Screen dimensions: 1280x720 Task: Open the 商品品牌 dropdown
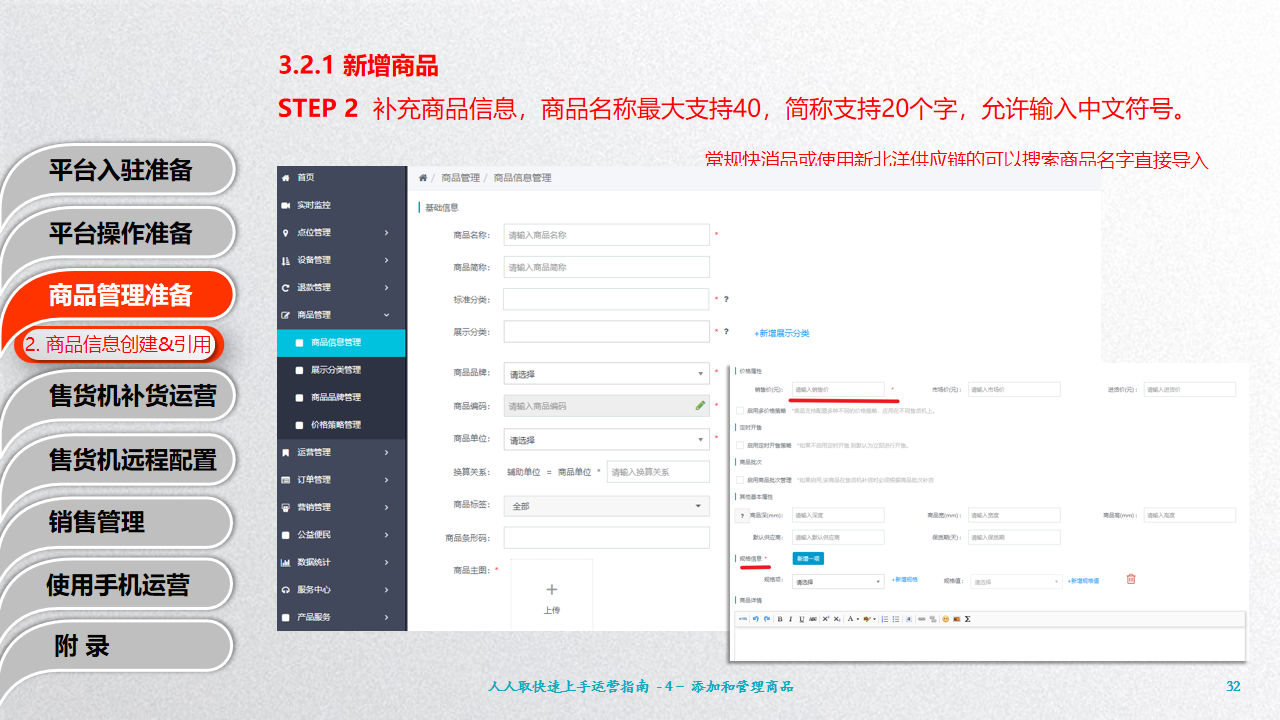point(606,373)
